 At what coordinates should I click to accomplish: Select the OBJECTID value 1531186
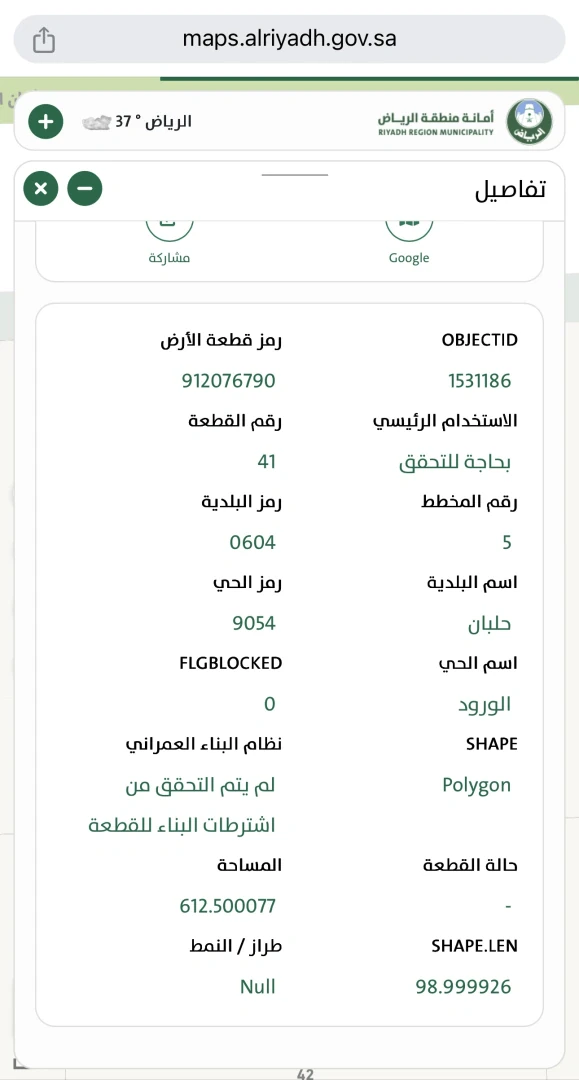click(x=480, y=380)
